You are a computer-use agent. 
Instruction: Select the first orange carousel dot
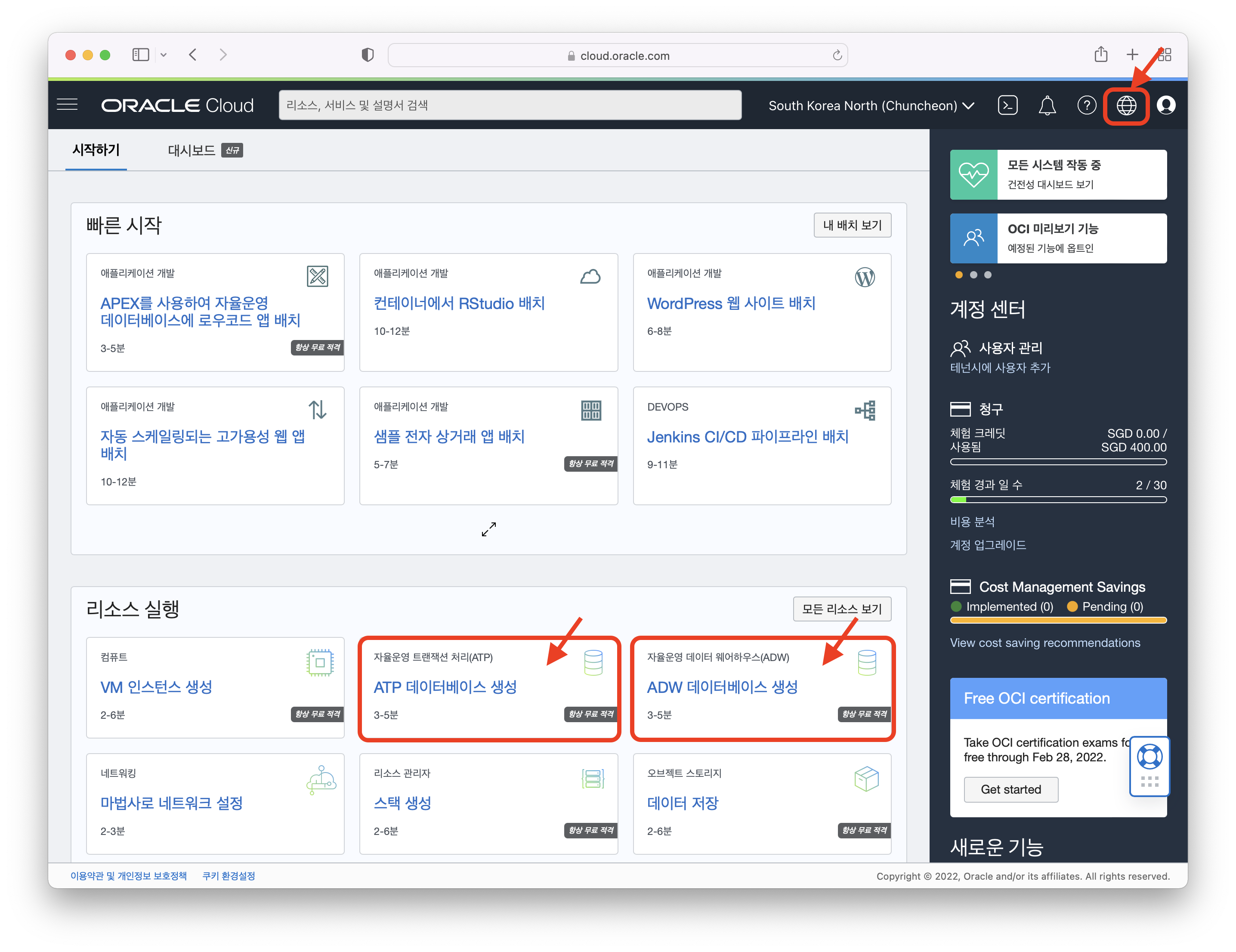[x=959, y=275]
